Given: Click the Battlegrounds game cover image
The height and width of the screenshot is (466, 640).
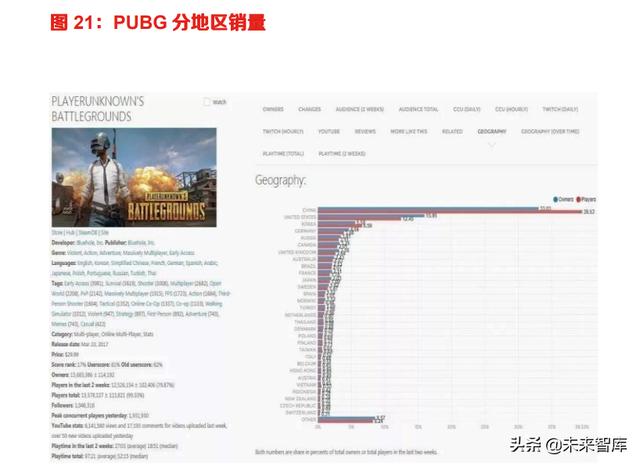Looking at the screenshot, I should coord(134,178).
